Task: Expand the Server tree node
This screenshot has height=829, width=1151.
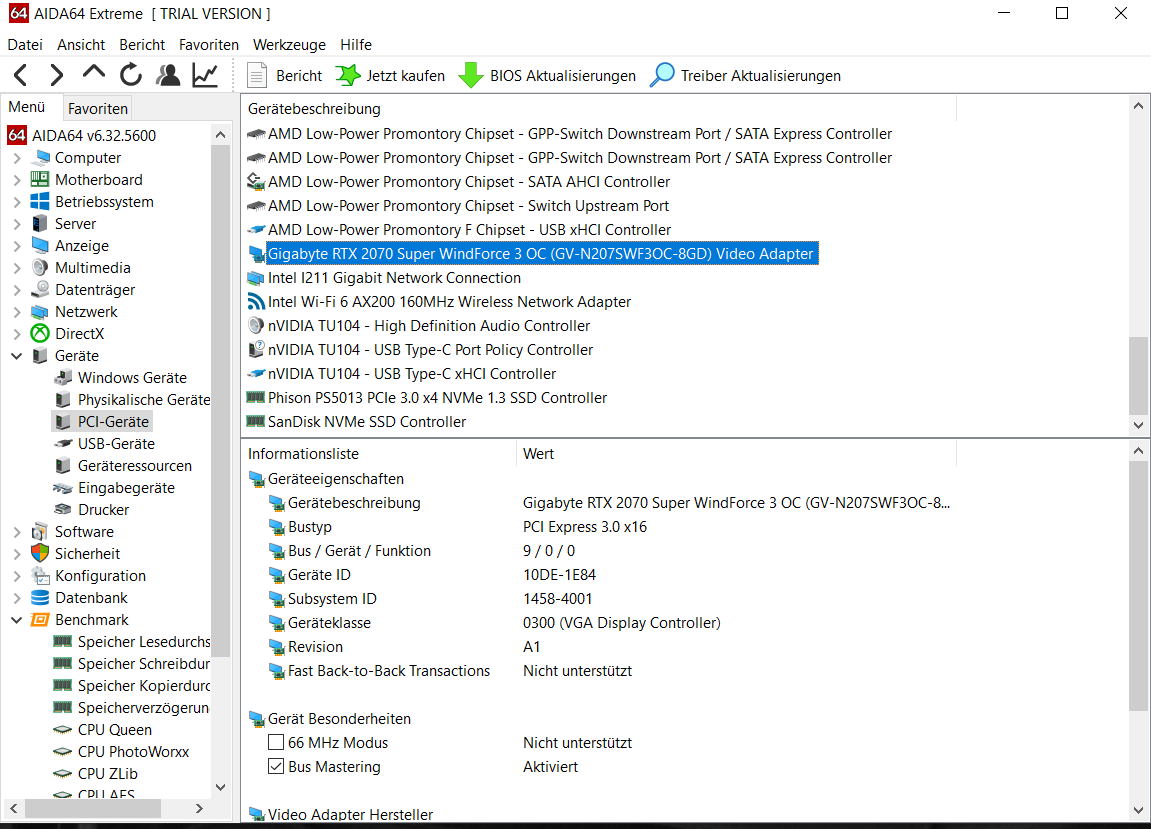Action: (x=17, y=224)
